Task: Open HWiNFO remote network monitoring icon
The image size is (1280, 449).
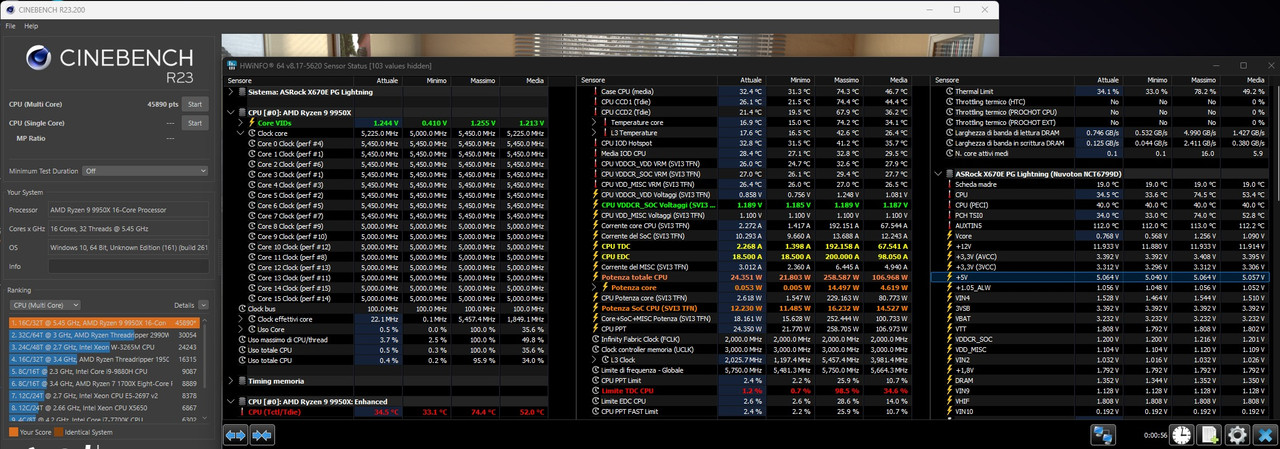Action: (x=1103, y=435)
